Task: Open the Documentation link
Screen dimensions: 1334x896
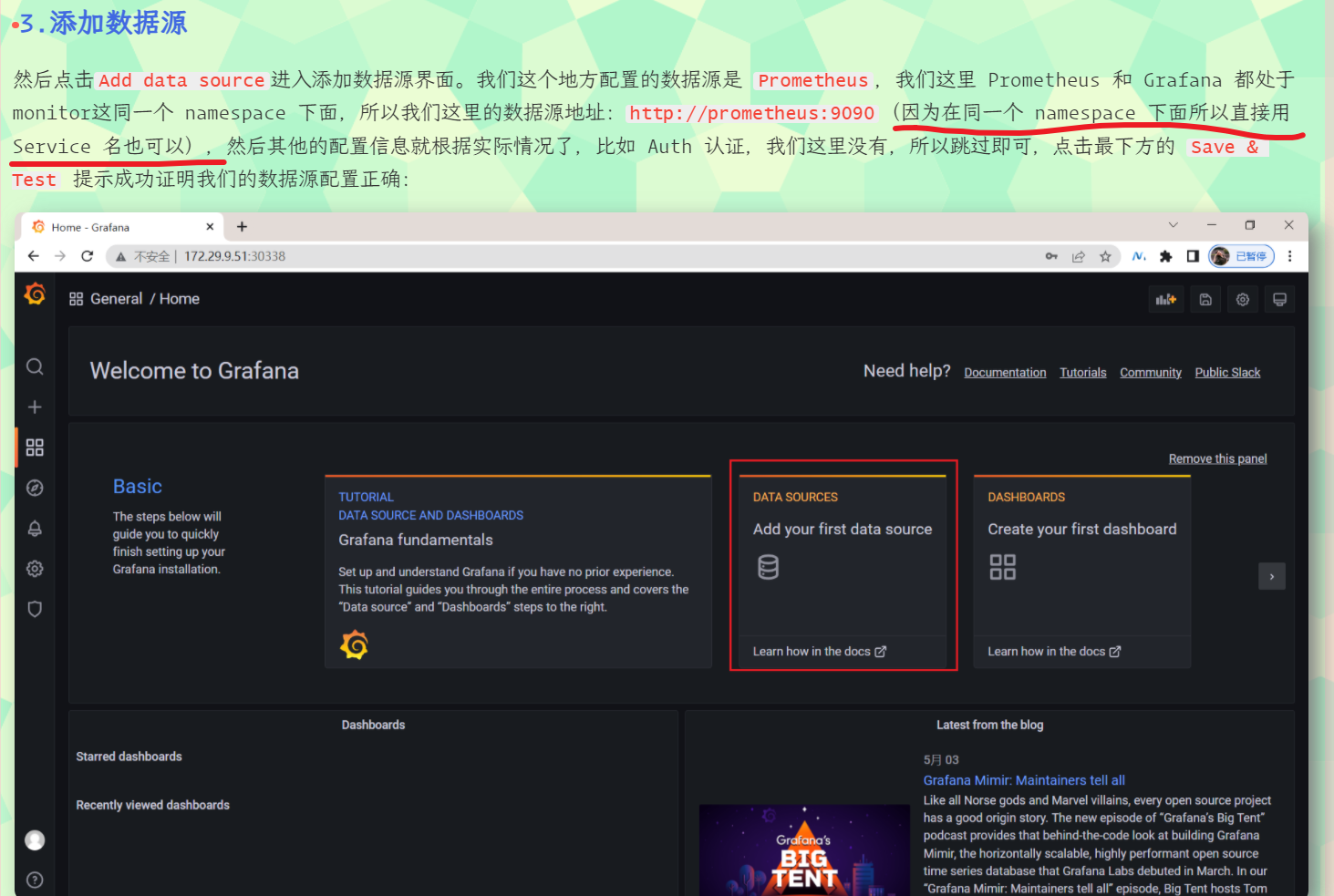Action: pyautogui.click(x=1005, y=372)
